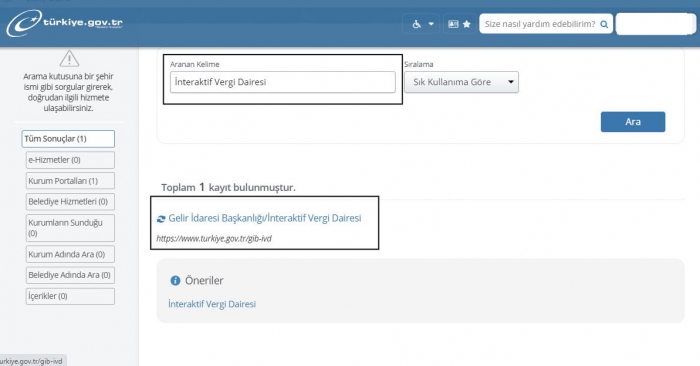Click the blue info icon next to Öneriler
Viewport: 700px width, 366px height.
click(x=175, y=280)
